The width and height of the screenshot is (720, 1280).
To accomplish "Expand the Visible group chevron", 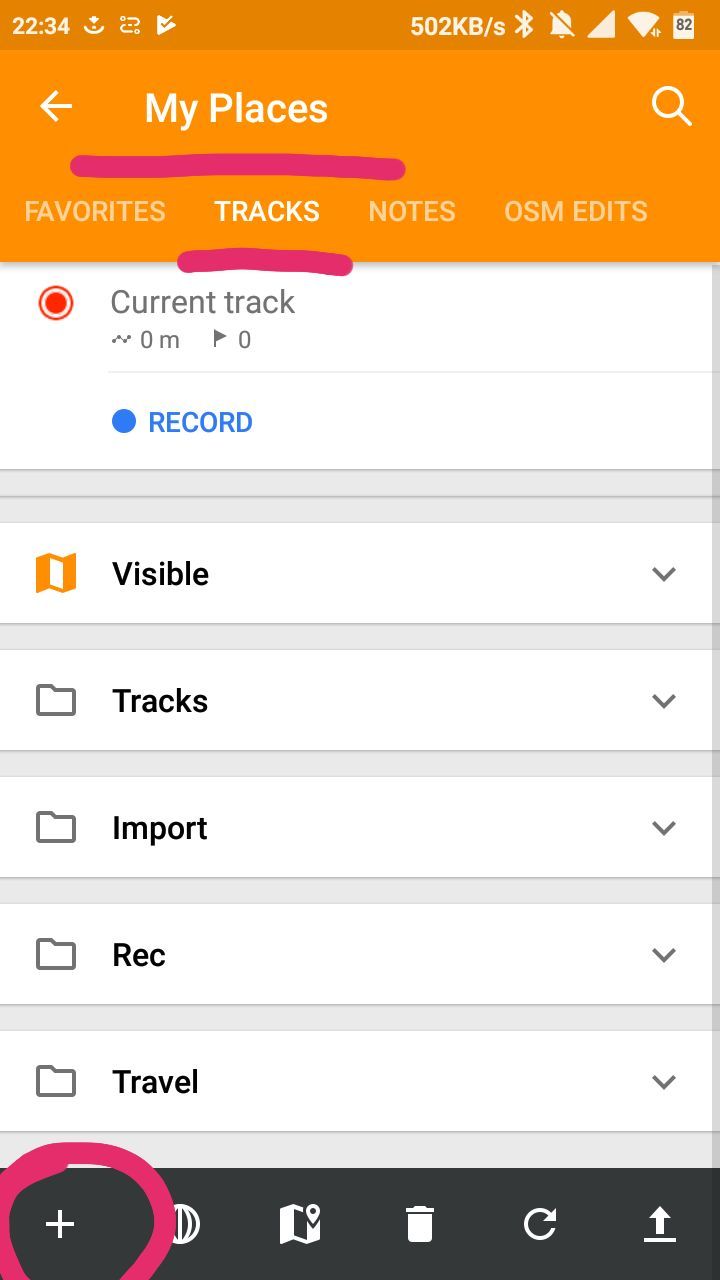I will click(x=664, y=574).
